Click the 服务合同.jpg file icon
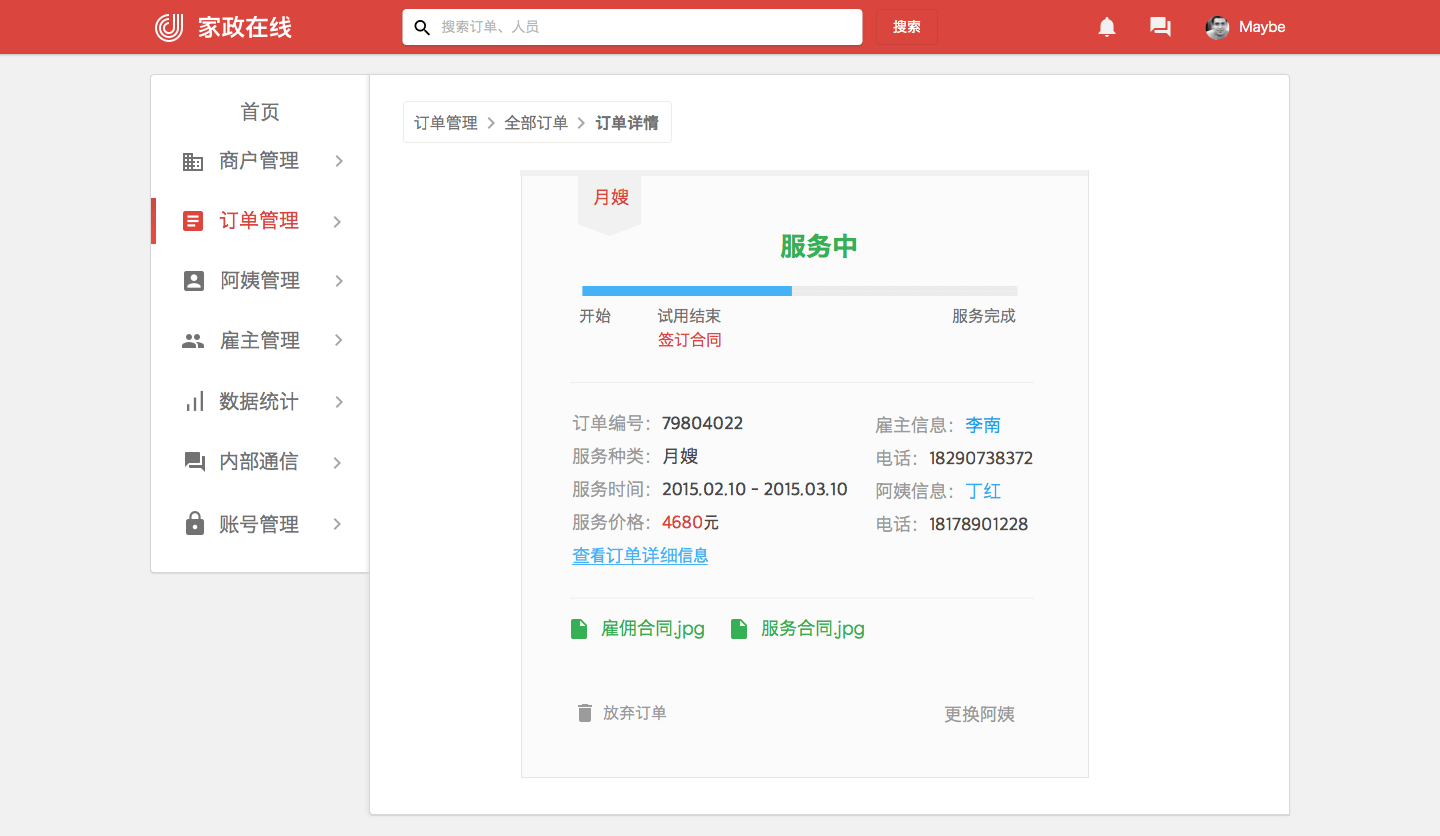1440x836 pixels. click(739, 629)
